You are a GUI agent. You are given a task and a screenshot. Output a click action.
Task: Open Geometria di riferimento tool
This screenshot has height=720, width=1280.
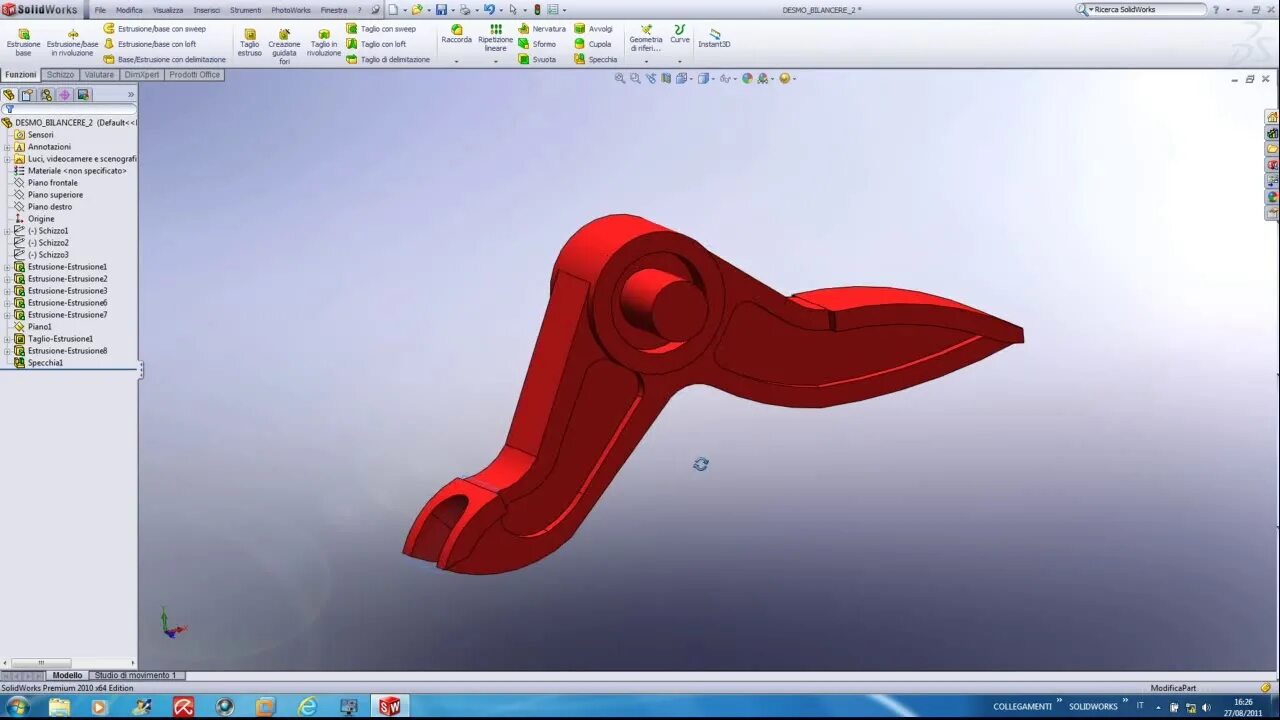coord(646,38)
